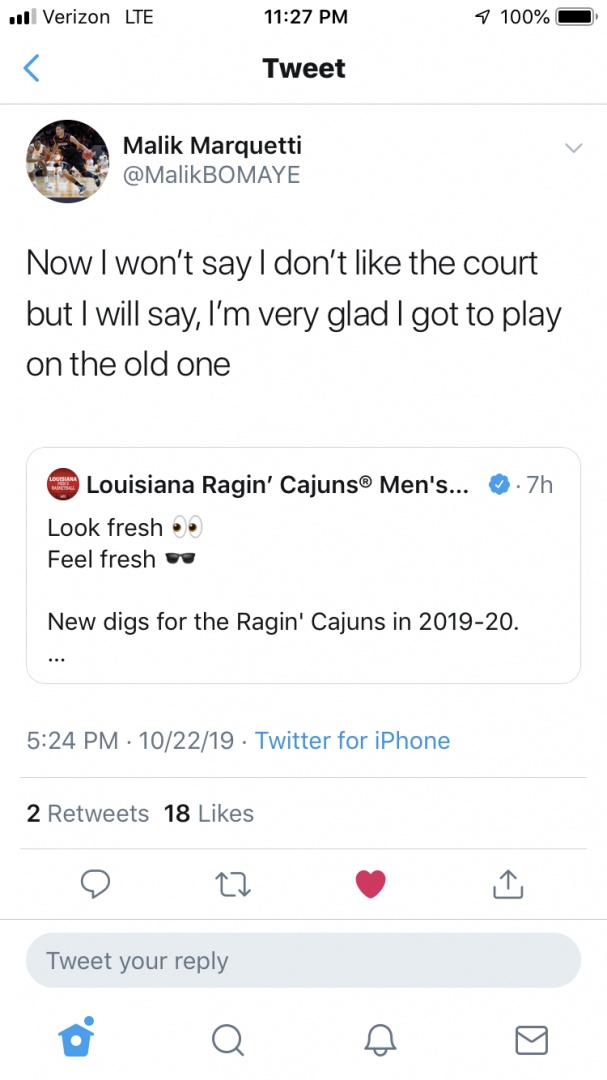The height and width of the screenshot is (1080, 607).
Task: Go back using the blue arrow
Action: [x=32, y=68]
